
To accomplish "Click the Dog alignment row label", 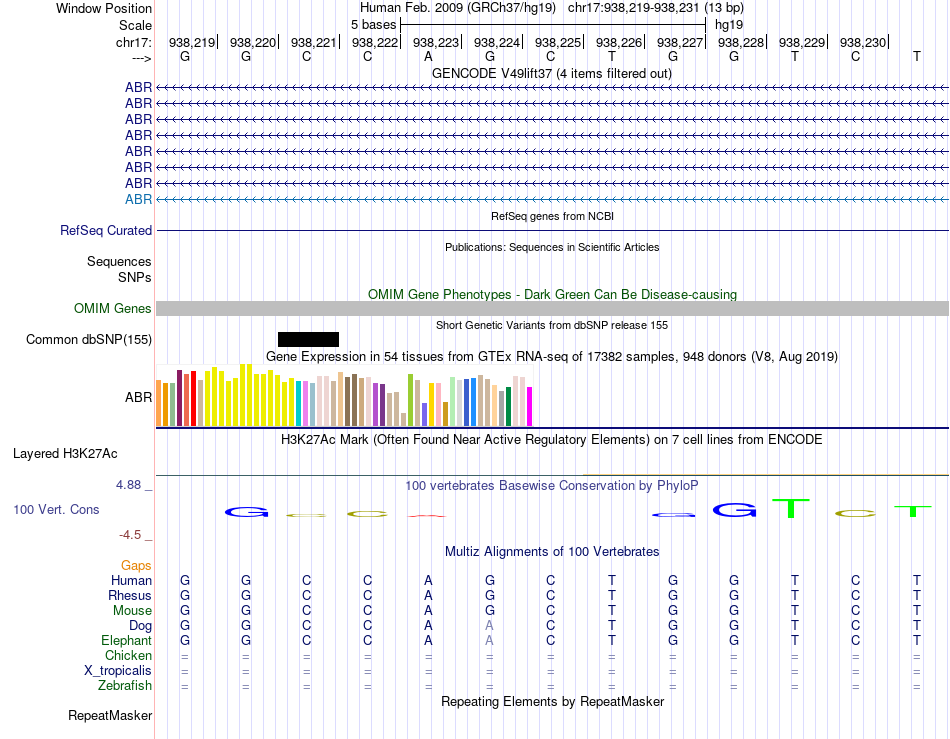I will coord(140,626).
